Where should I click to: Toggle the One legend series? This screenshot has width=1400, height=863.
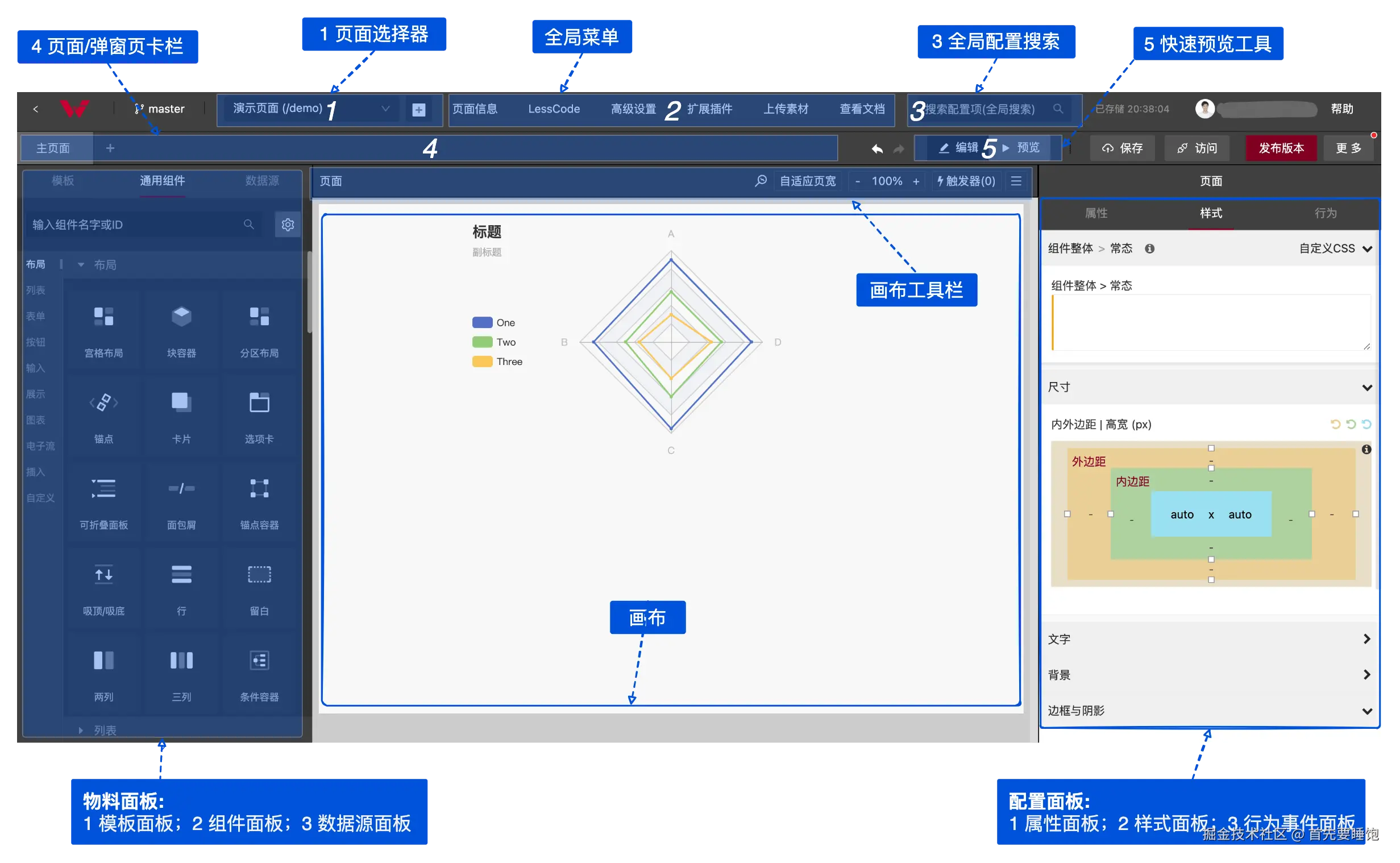[494, 322]
